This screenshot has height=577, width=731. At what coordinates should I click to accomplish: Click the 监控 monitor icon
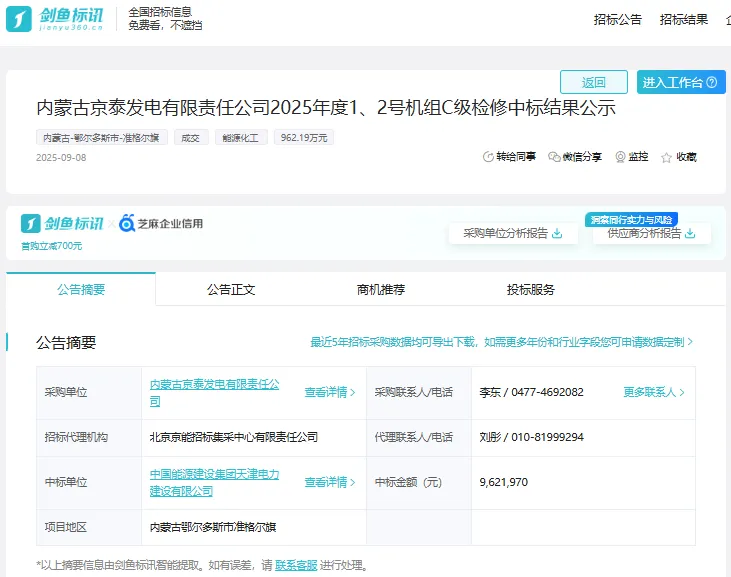(620, 157)
